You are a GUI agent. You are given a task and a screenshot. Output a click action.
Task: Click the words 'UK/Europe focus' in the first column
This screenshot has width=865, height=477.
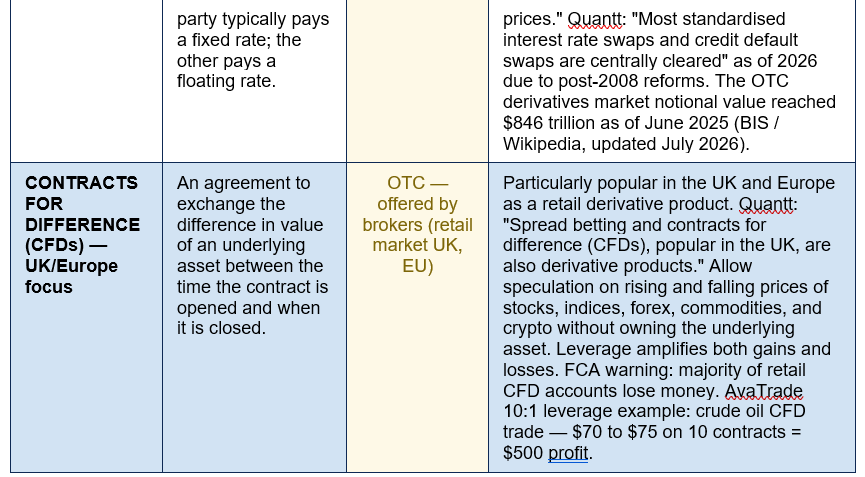[x=71, y=277]
